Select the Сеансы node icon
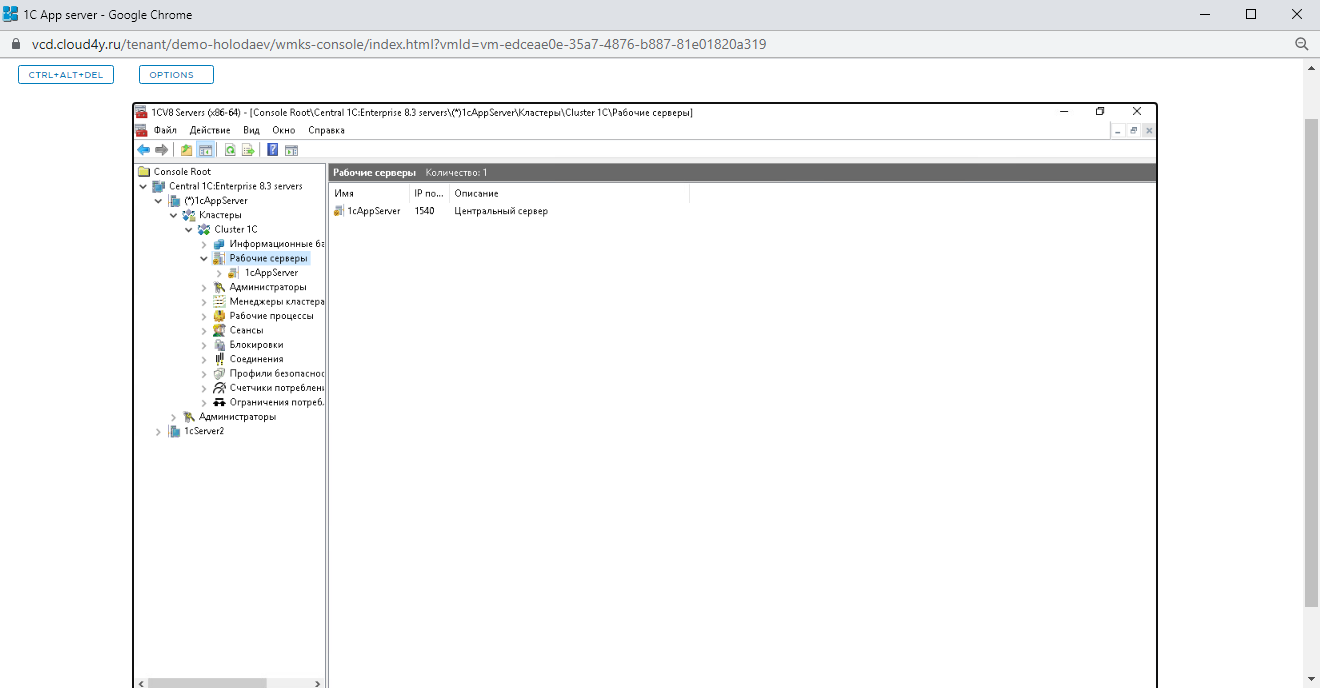 coord(220,330)
